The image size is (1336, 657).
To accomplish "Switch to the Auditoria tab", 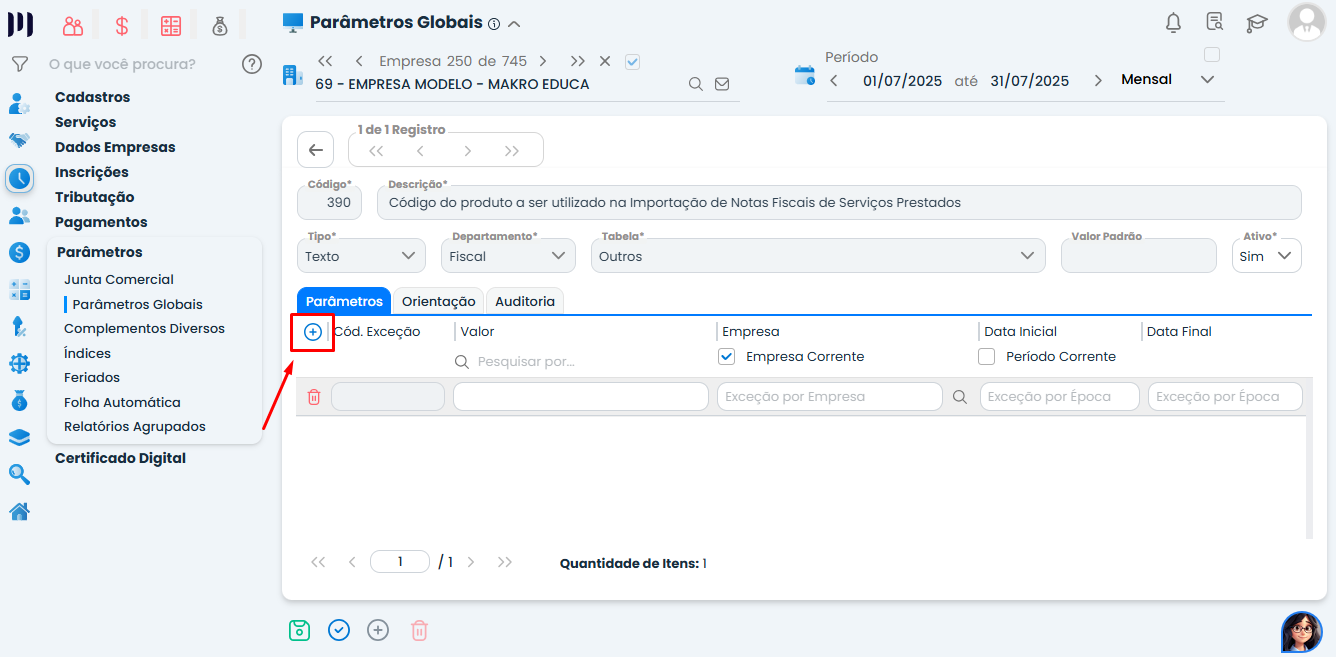I will tap(524, 300).
